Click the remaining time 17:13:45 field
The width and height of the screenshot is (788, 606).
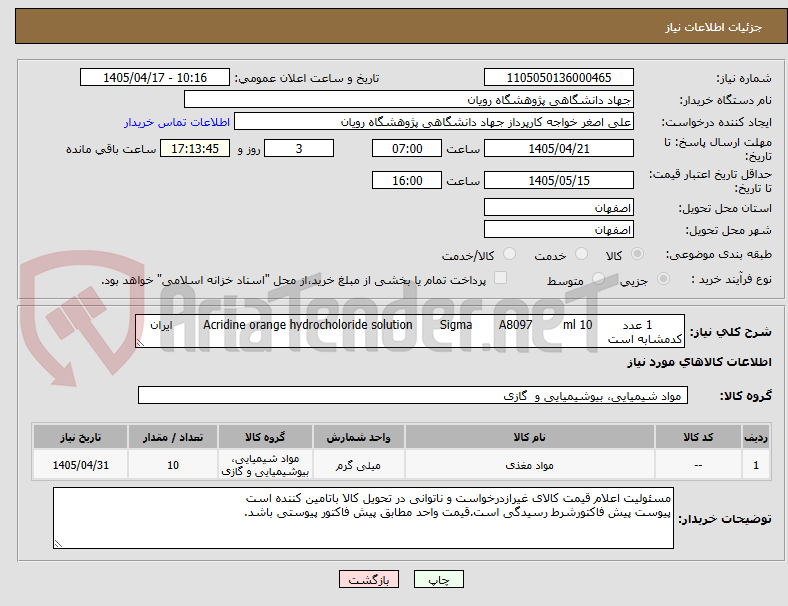(194, 149)
